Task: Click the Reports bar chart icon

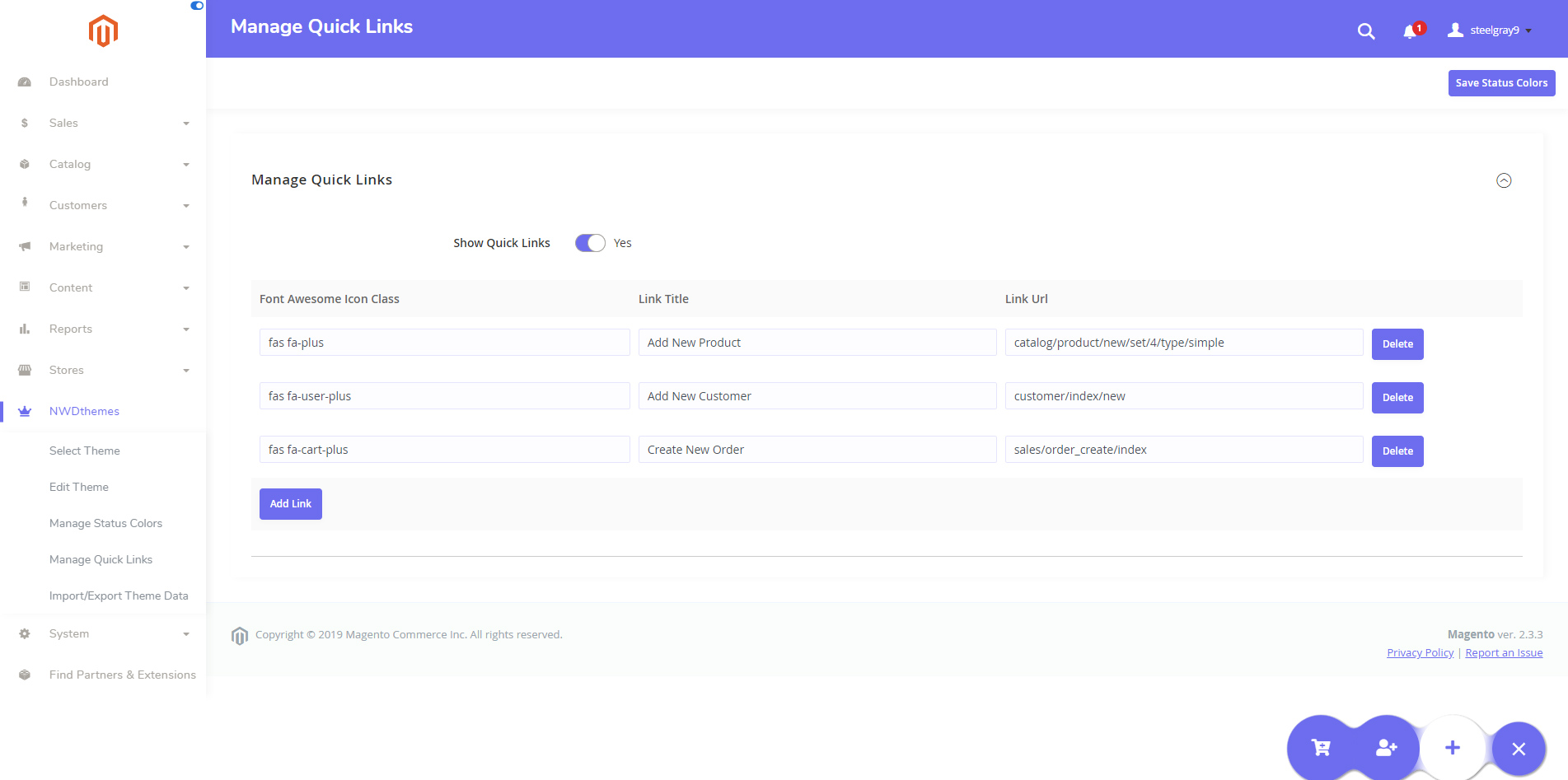Action: pos(25,329)
